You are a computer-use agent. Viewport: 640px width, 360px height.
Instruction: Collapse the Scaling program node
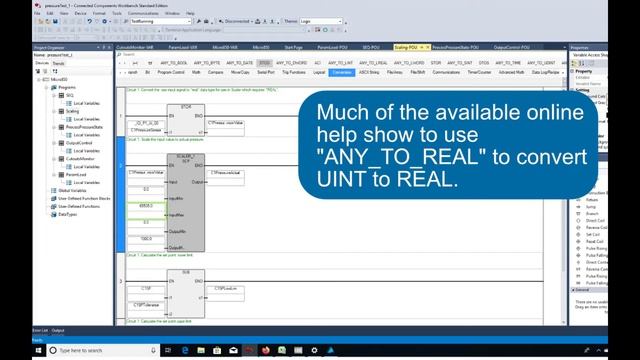coord(54,111)
